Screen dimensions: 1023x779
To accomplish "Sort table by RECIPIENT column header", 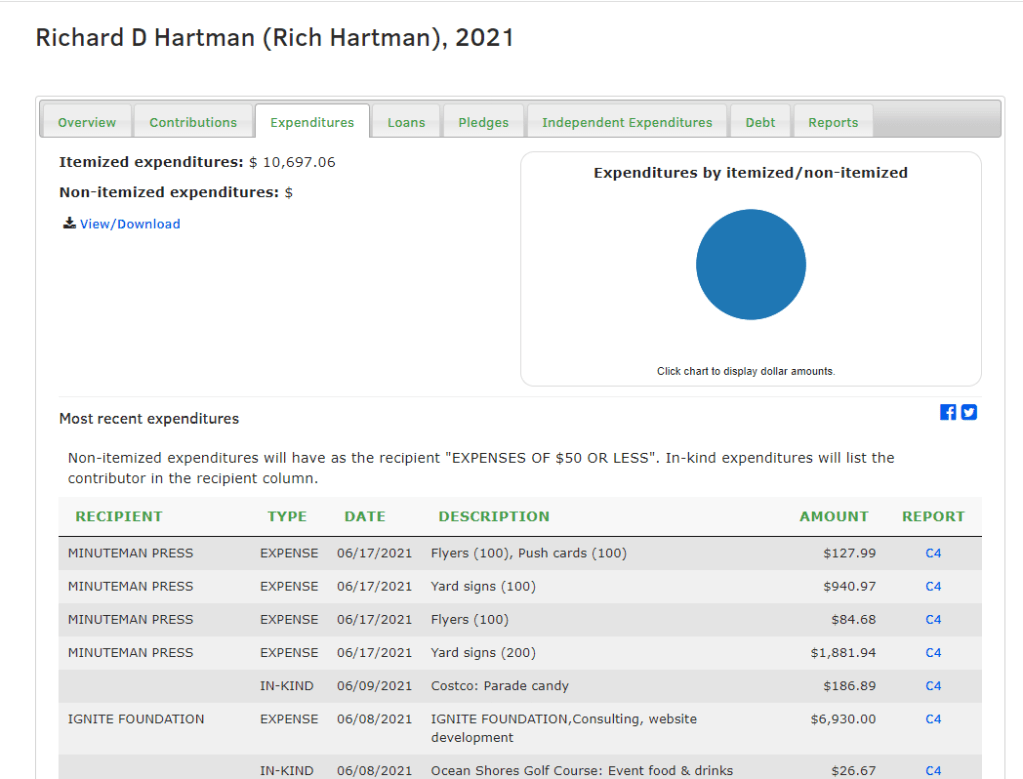I will [118, 517].
